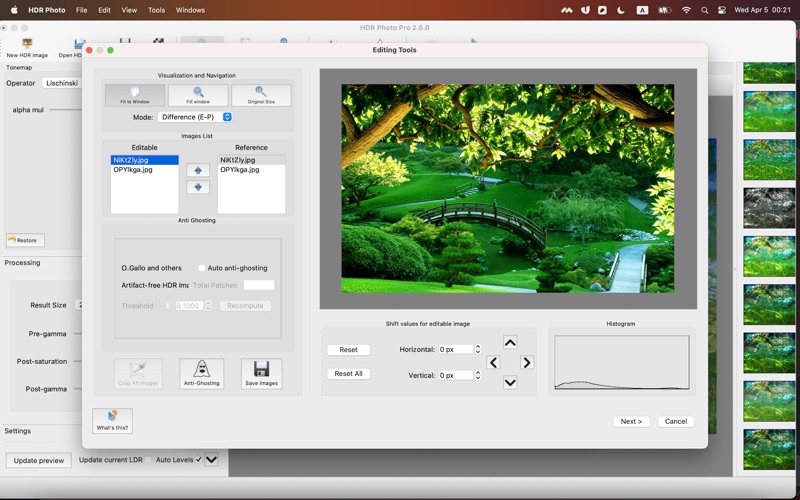Increase the Horizontal shift stepper value
The image size is (800, 500).
pyautogui.click(x=478, y=347)
